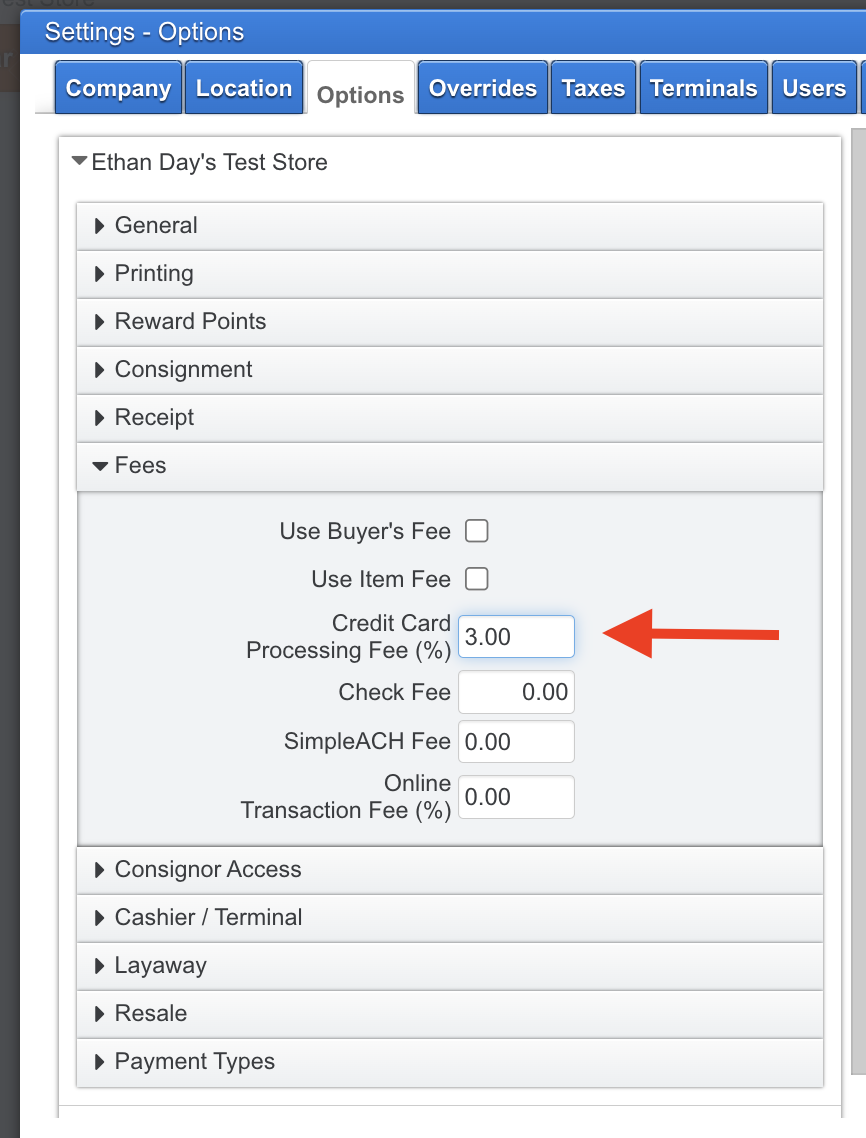Go to the Users tab
The height and width of the screenshot is (1138, 866).
pyautogui.click(x=813, y=88)
